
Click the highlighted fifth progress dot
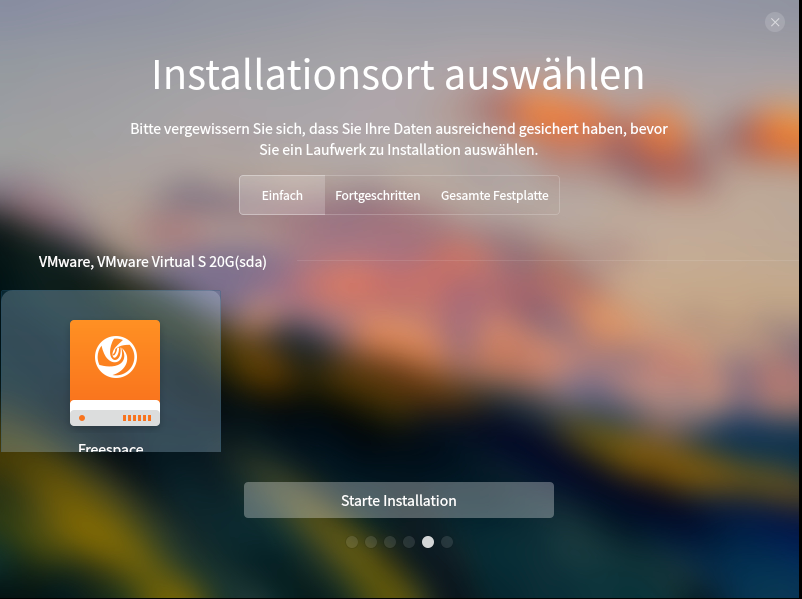coord(428,542)
